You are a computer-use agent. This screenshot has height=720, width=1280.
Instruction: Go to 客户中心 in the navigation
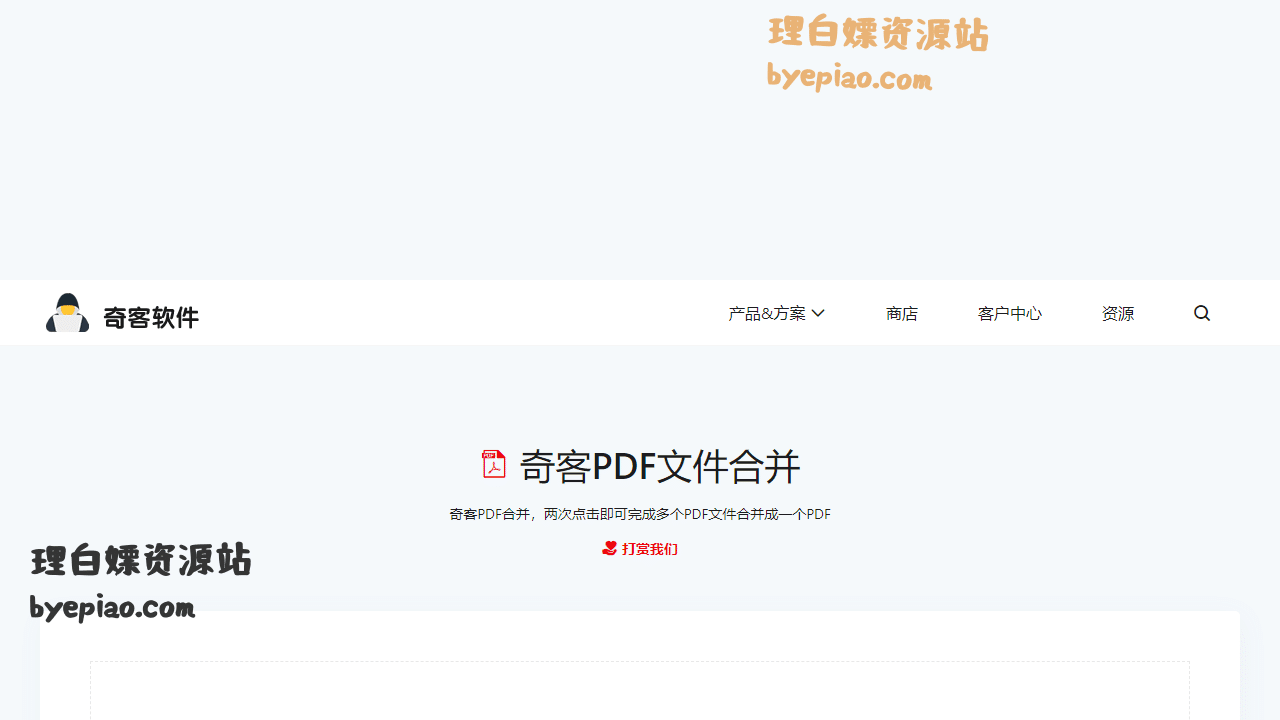[1010, 313]
